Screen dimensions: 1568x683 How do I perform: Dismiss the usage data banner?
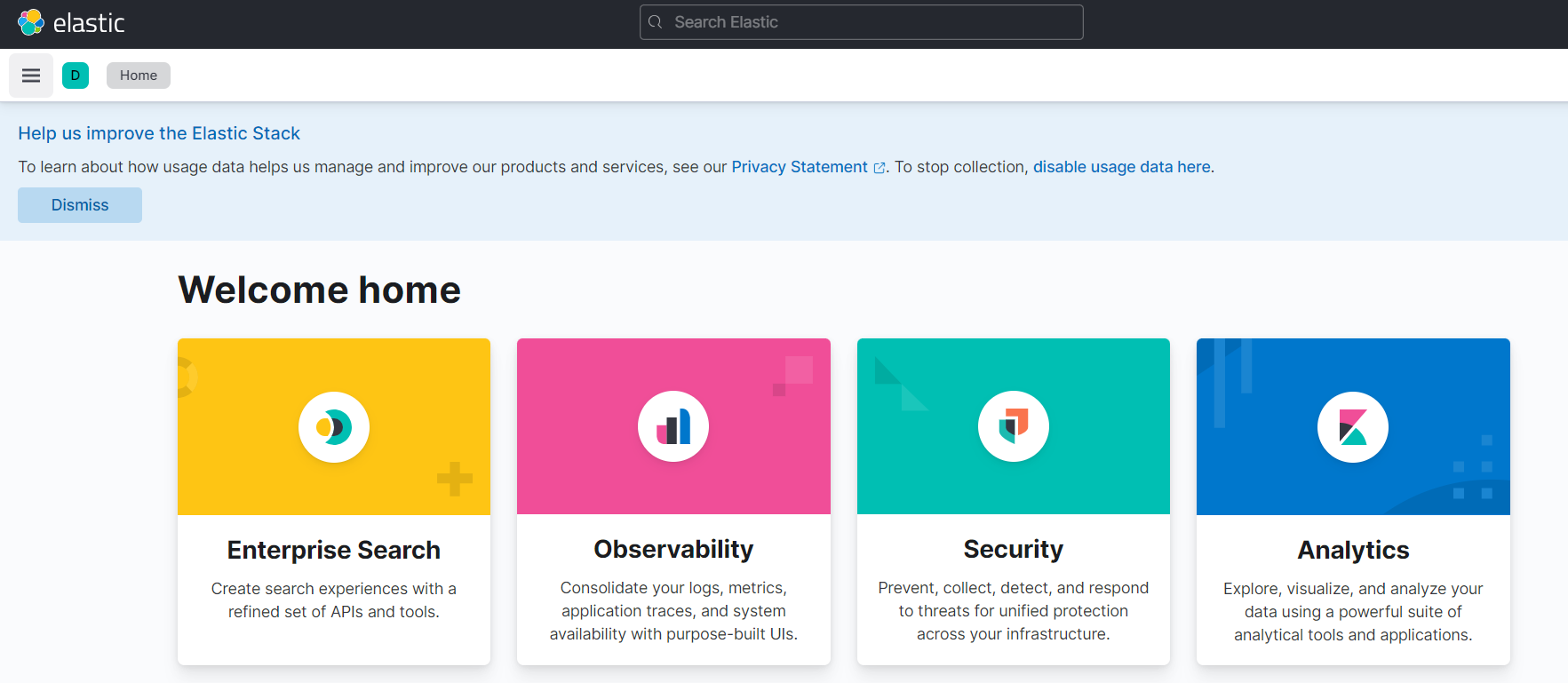pos(80,205)
